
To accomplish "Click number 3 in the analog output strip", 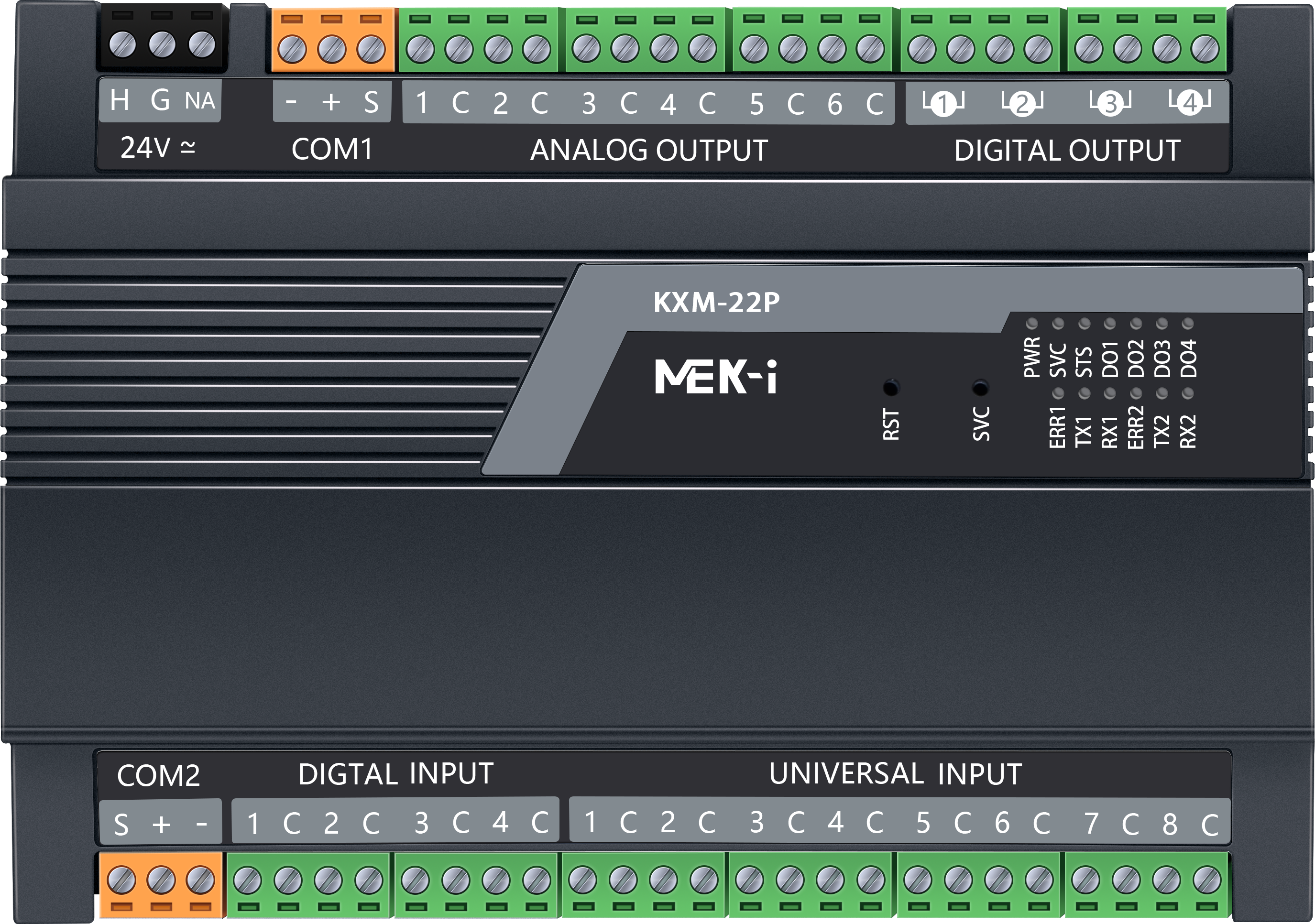I will [x=589, y=104].
